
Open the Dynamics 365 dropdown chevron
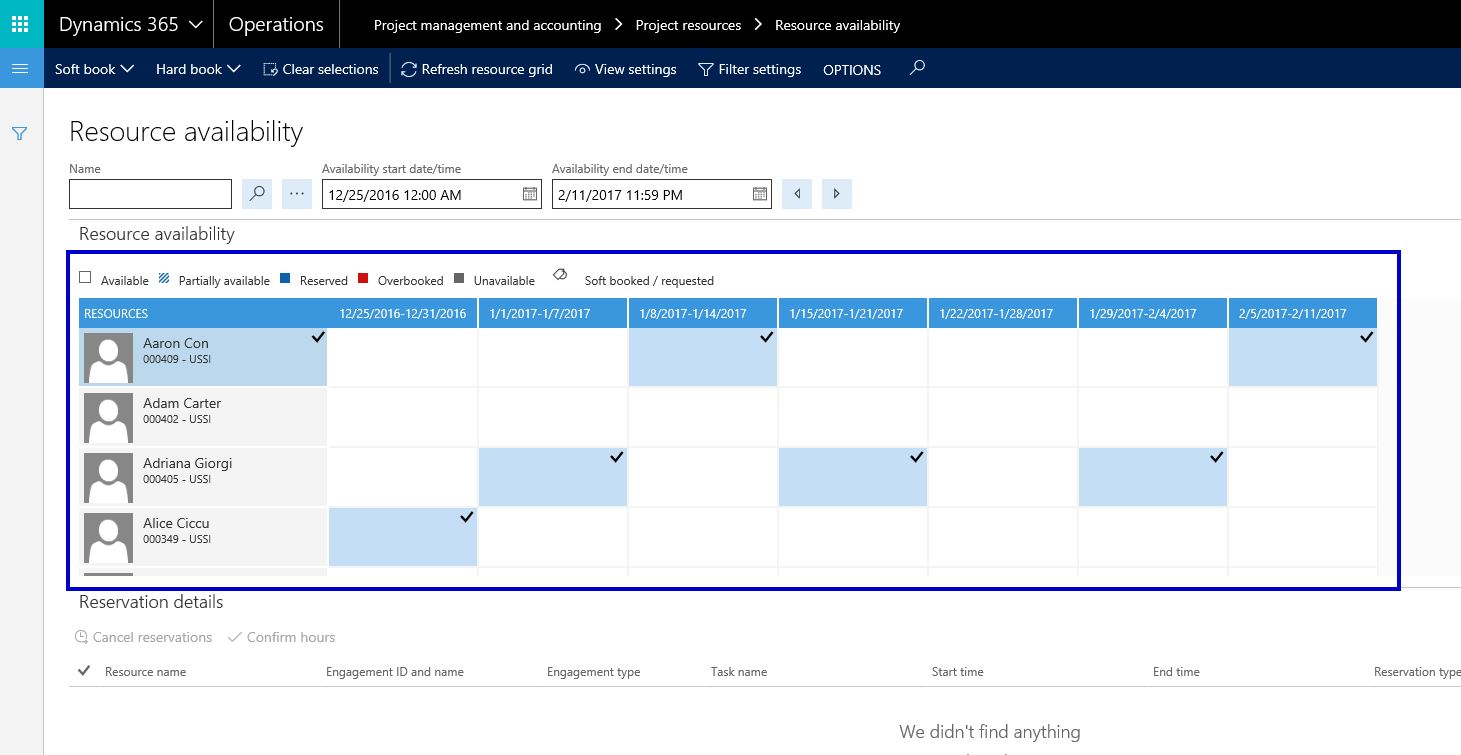pos(195,25)
